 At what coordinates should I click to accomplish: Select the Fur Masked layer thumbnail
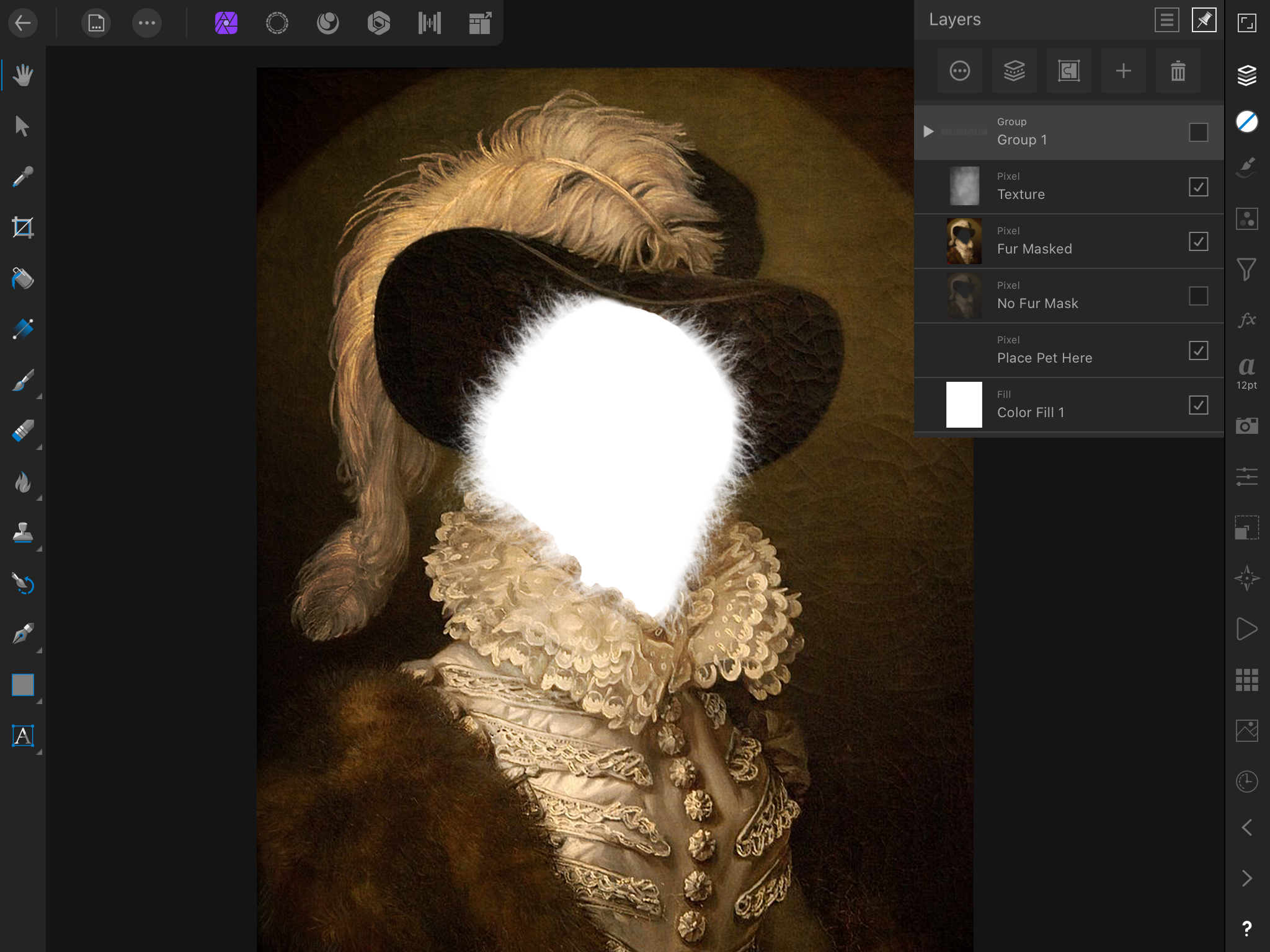tap(964, 241)
